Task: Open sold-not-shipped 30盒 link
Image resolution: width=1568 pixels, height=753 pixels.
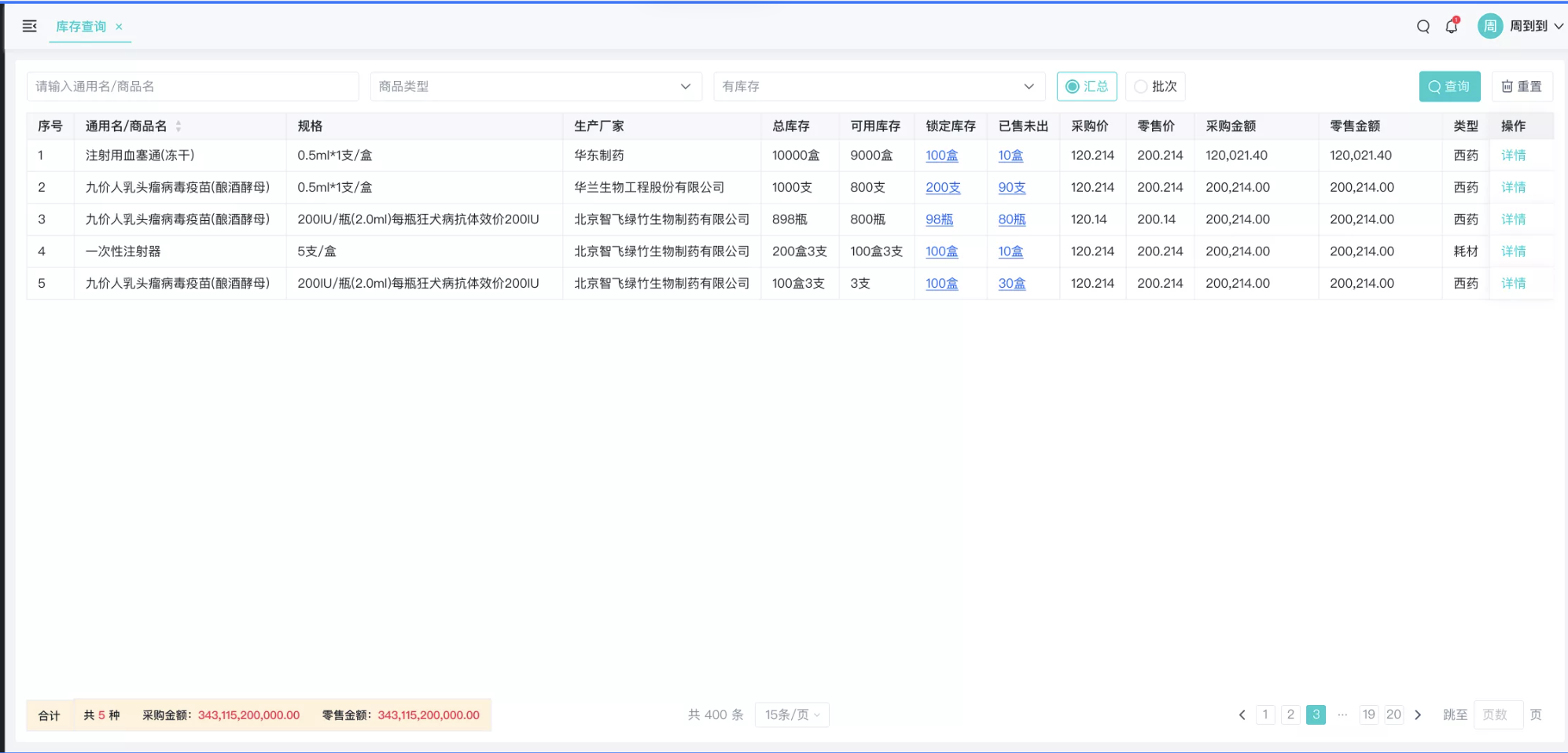Action: point(1011,284)
